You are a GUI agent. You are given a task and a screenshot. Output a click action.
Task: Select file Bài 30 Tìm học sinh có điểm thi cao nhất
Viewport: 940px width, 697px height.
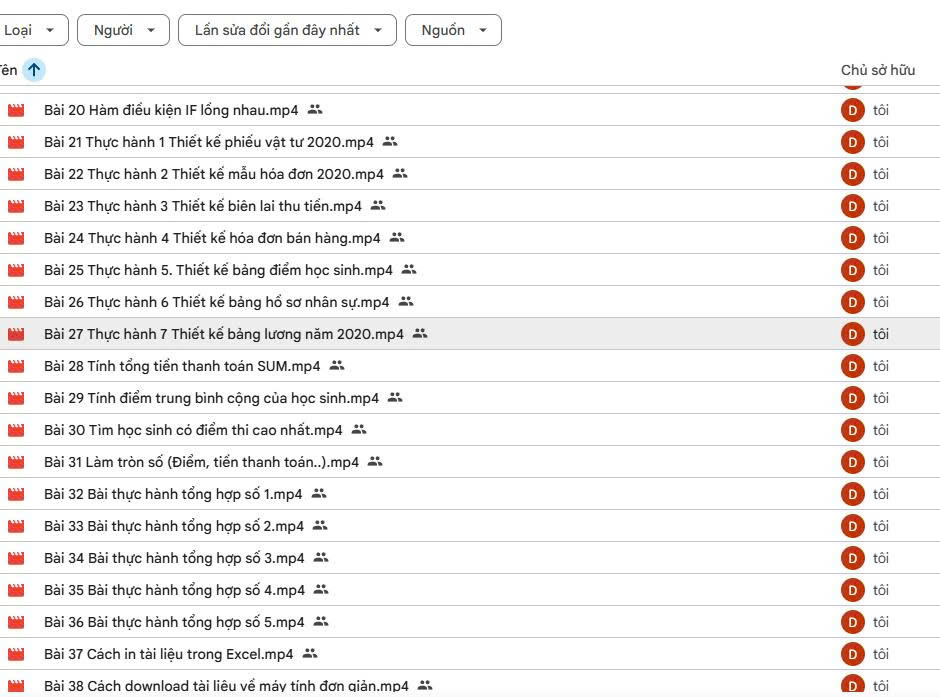tap(193, 430)
